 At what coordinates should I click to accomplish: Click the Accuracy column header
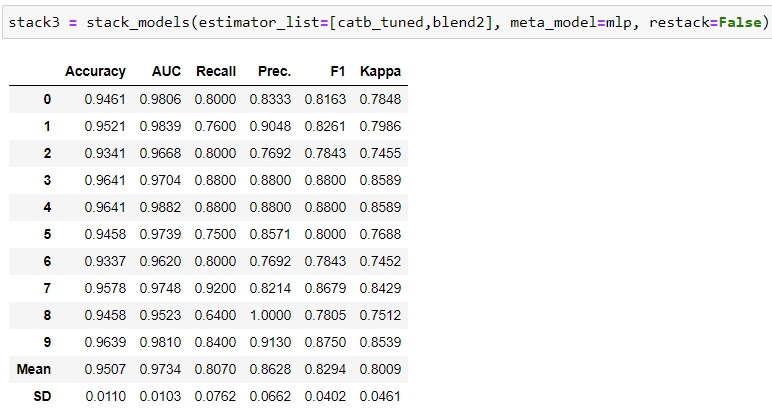pos(95,72)
